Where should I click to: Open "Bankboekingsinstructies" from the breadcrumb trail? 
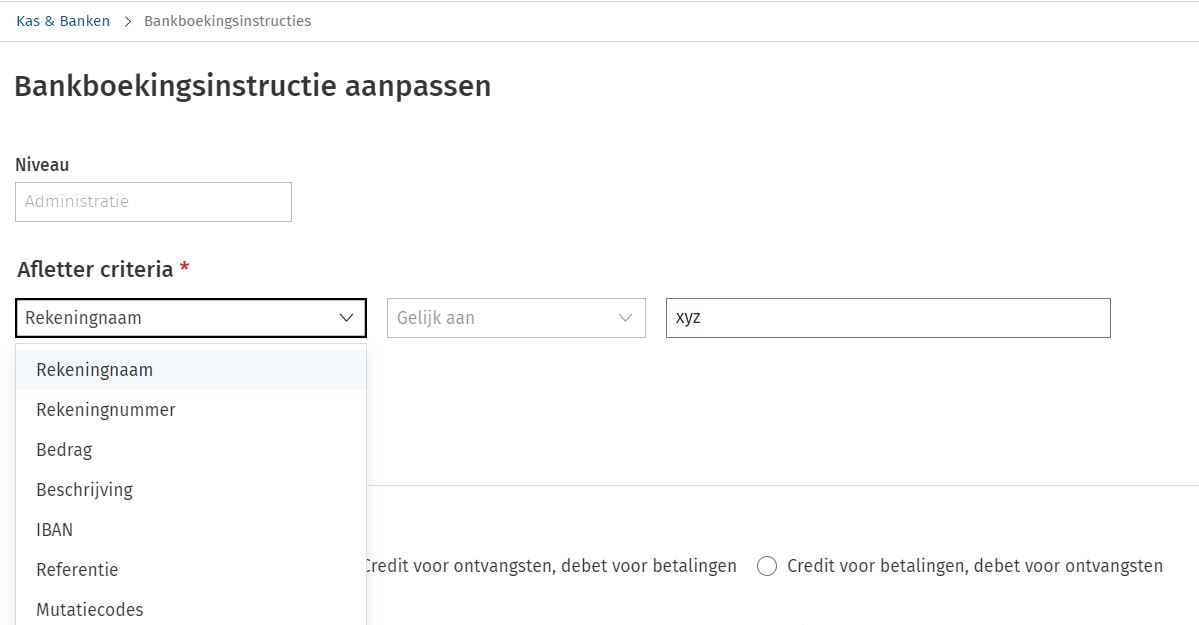pyautogui.click(x=227, y=20)
